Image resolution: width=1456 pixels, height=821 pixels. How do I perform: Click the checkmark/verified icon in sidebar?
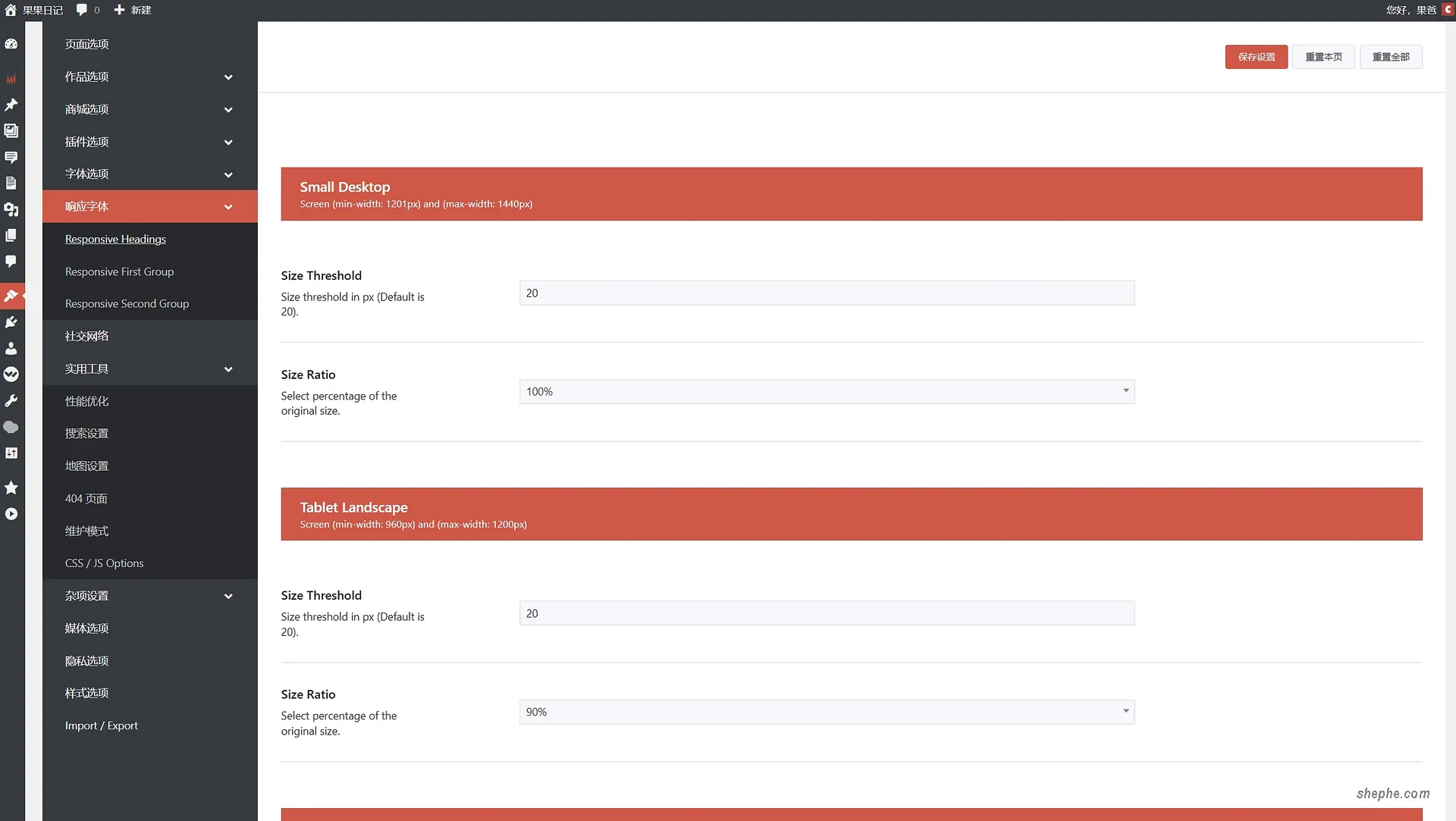(x=12, y=374)
